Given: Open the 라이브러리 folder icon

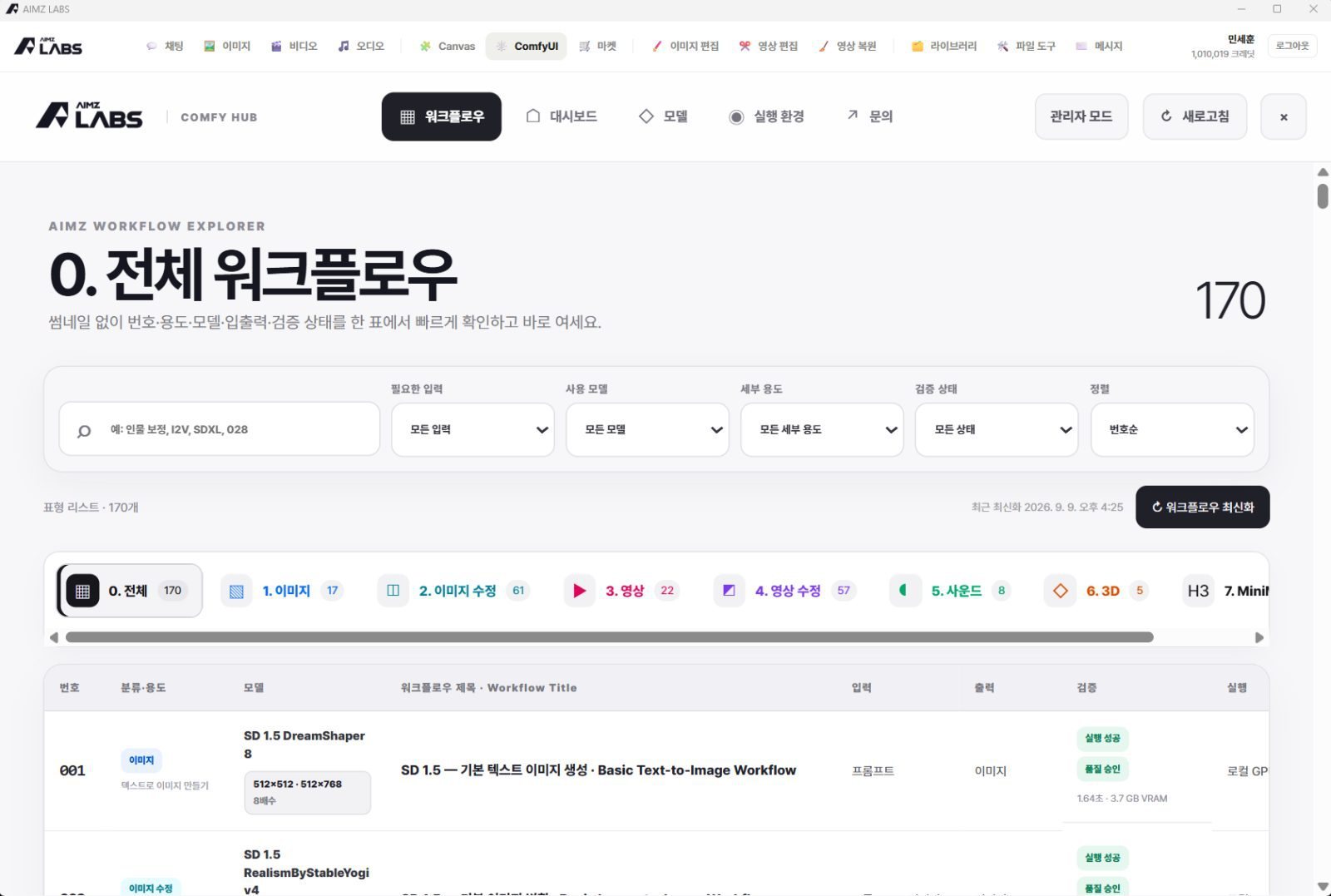Looking at the screenshot, I should (918, 47).
